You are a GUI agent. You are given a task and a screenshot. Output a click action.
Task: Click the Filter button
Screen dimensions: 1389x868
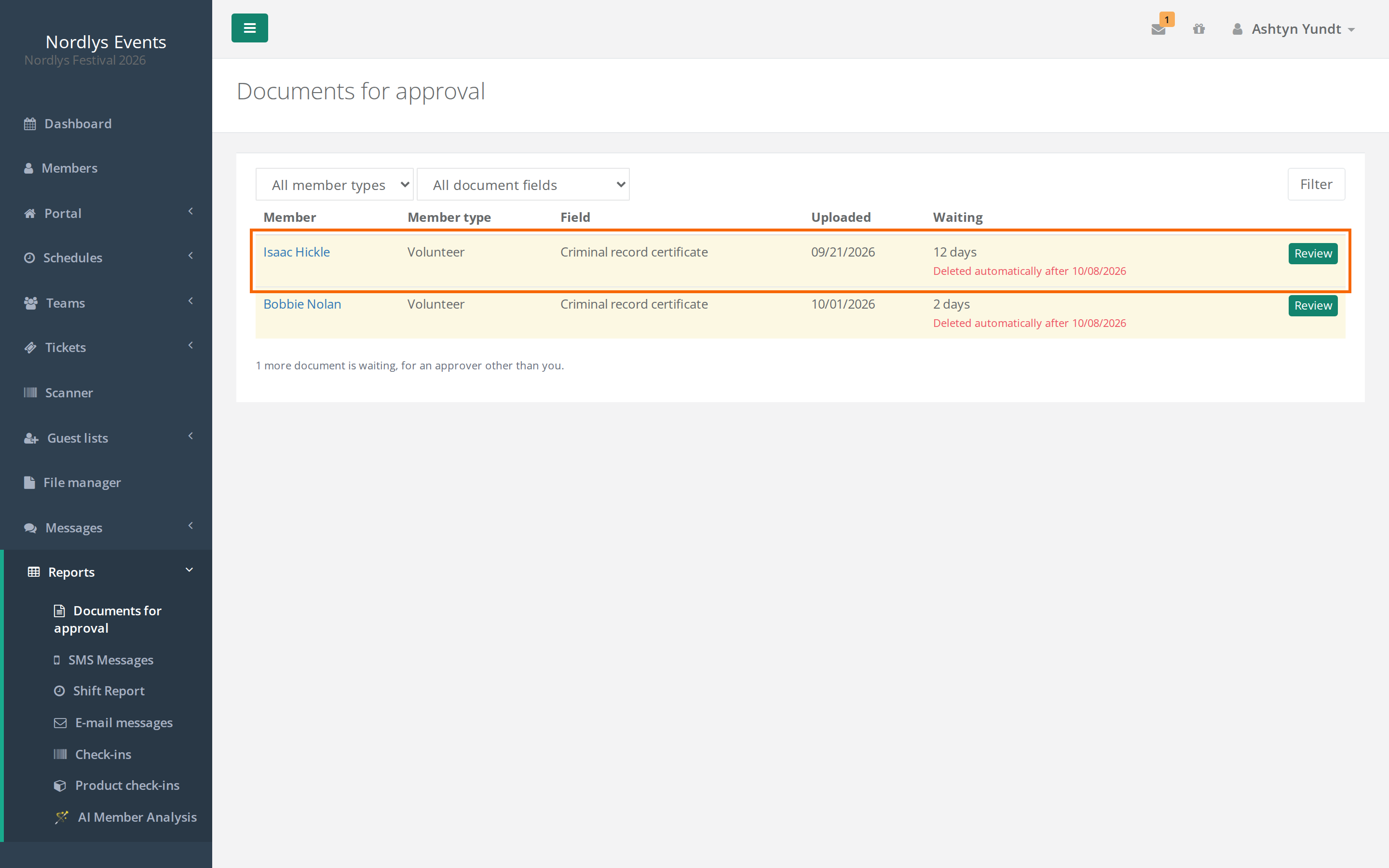point(1316,184)
